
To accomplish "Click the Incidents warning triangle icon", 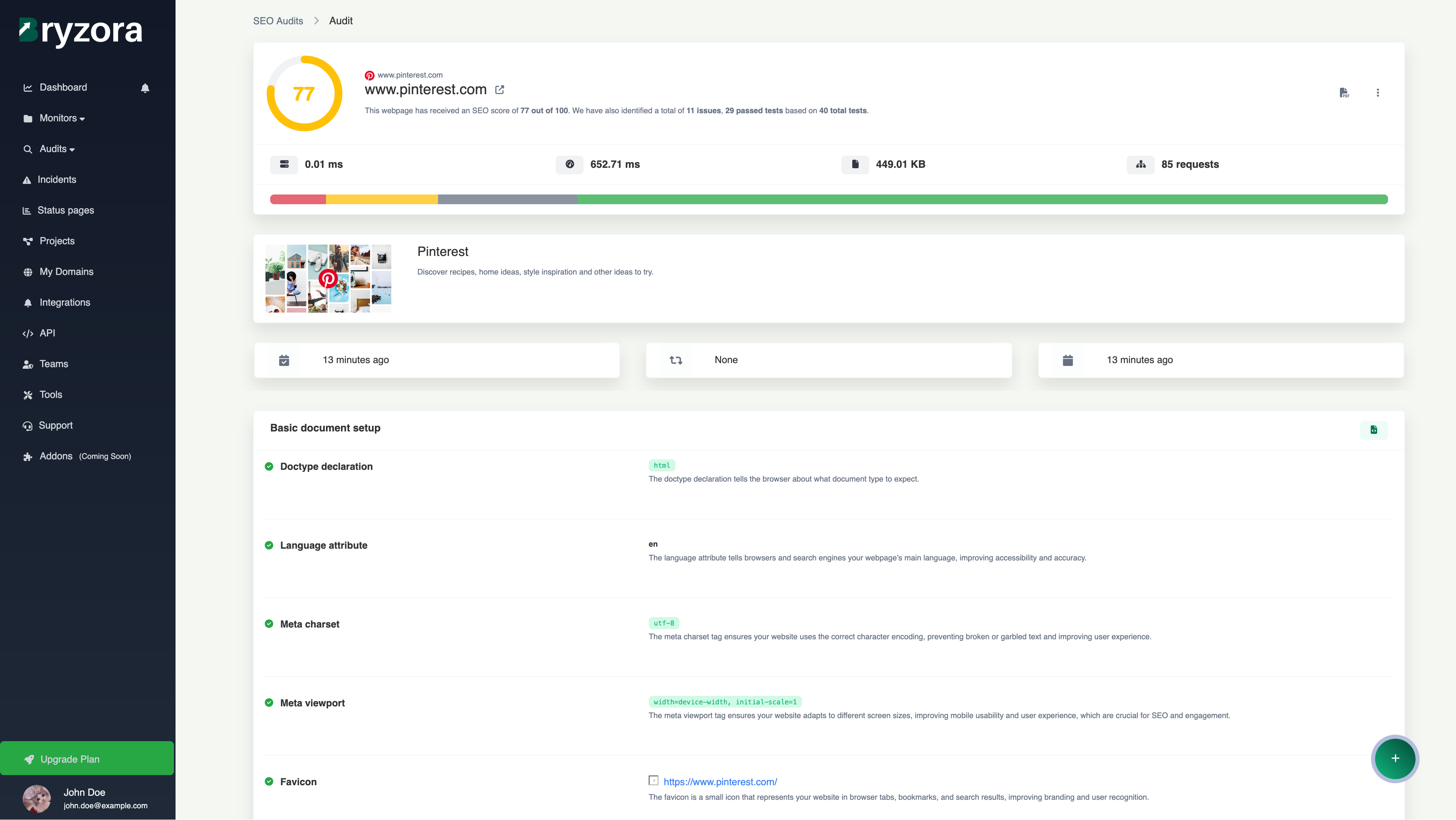I will coord(27,180).
